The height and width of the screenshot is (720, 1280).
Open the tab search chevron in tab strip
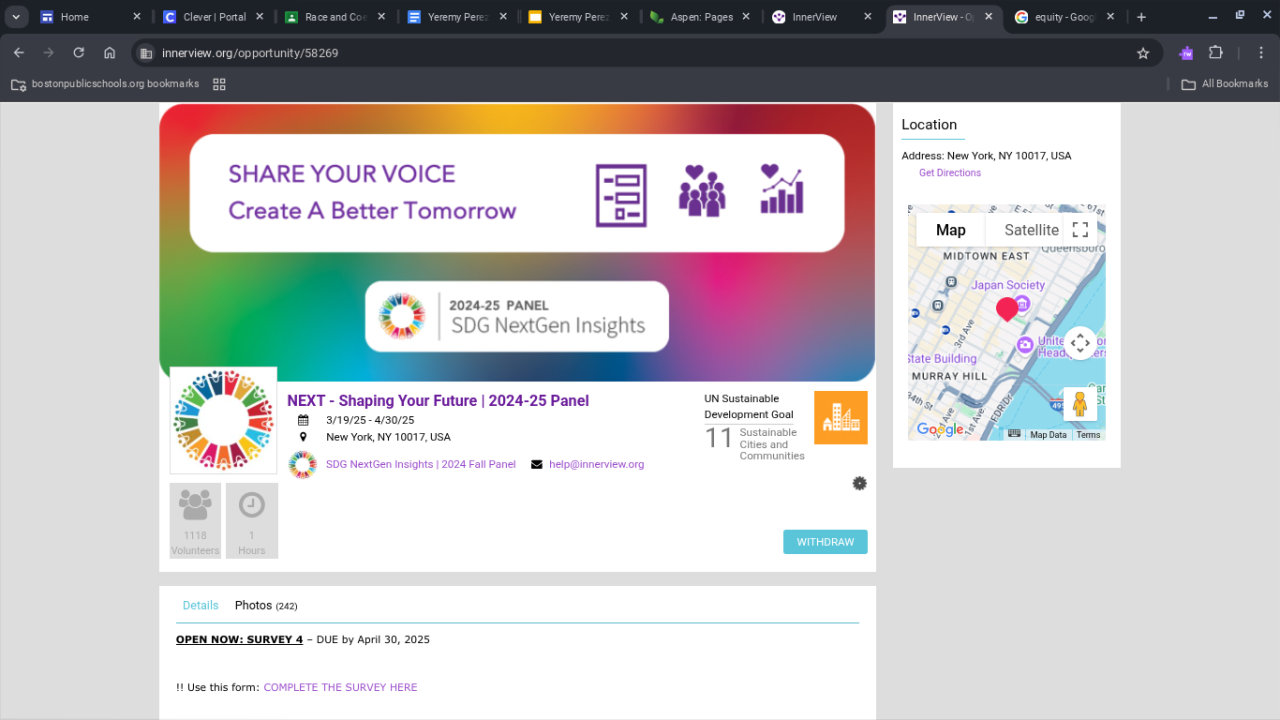pos(15,17)
